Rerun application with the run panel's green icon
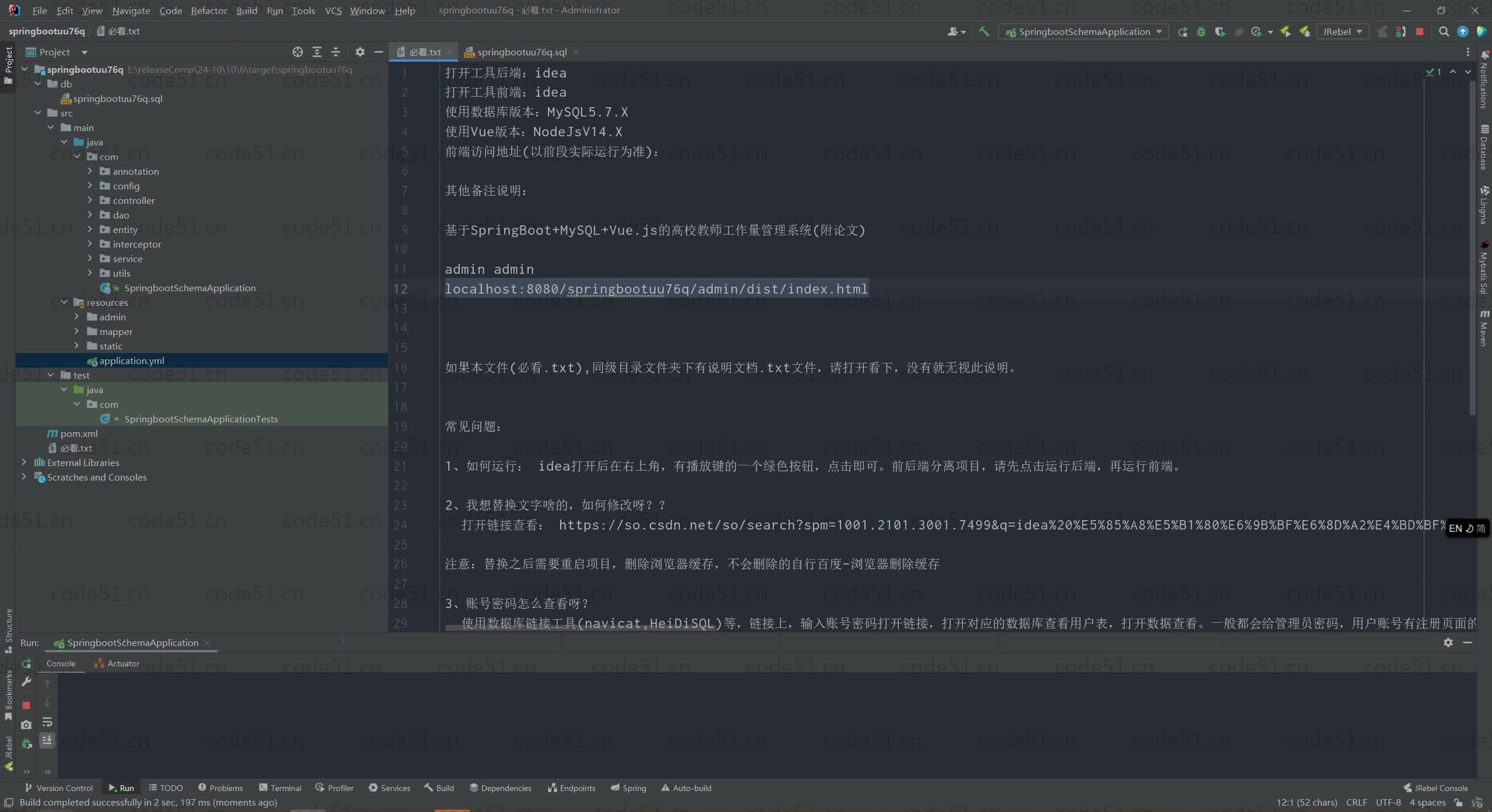Image resolution: width=1492 pixels, height=812 pixels. click(26, 663)
